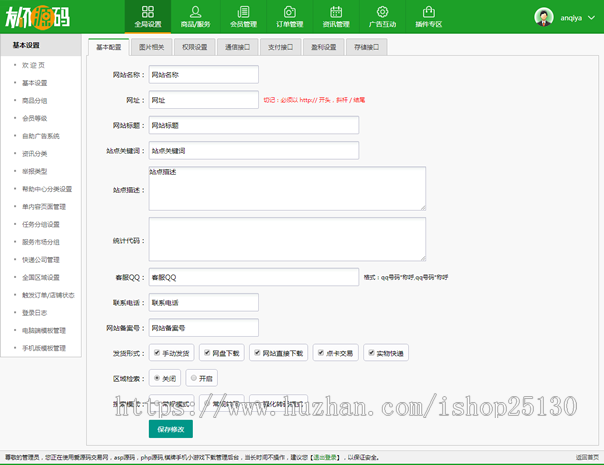The height and width of the screenshot is (465, 604).
Task: Click the 保存修改 button
Action: [x=170, y=428]
